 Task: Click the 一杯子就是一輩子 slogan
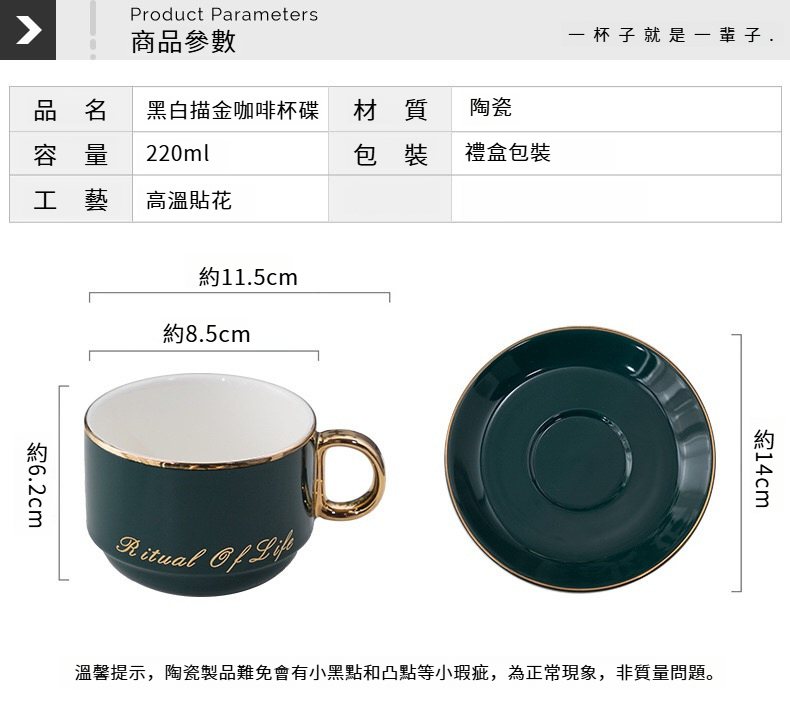671,35
